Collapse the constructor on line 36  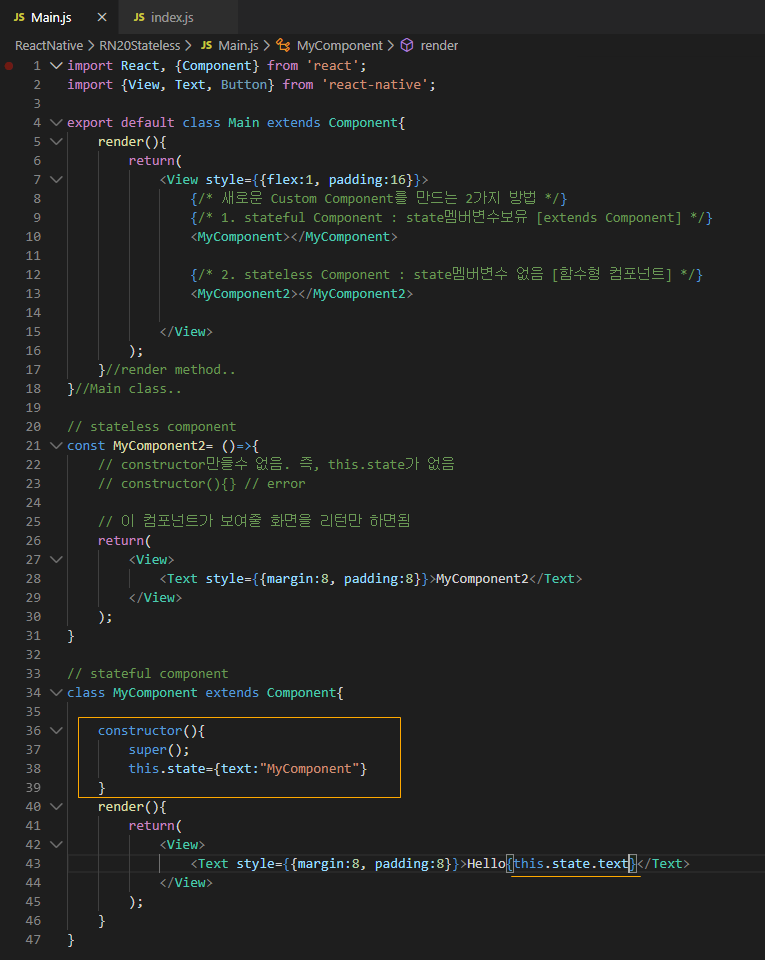(x=56, y=730)
